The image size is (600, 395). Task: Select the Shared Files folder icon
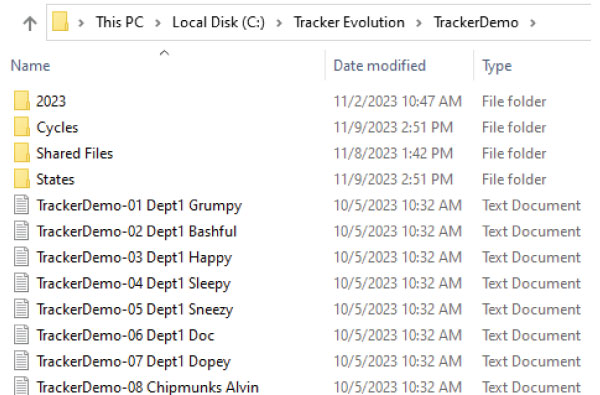[x=21, y=153]
